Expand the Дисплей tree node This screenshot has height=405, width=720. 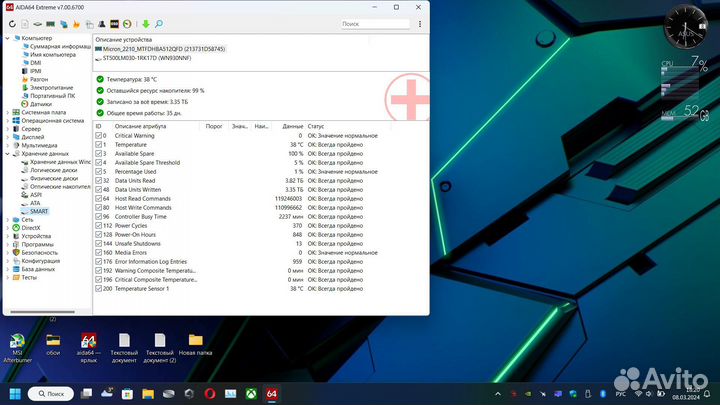point(7,137)
